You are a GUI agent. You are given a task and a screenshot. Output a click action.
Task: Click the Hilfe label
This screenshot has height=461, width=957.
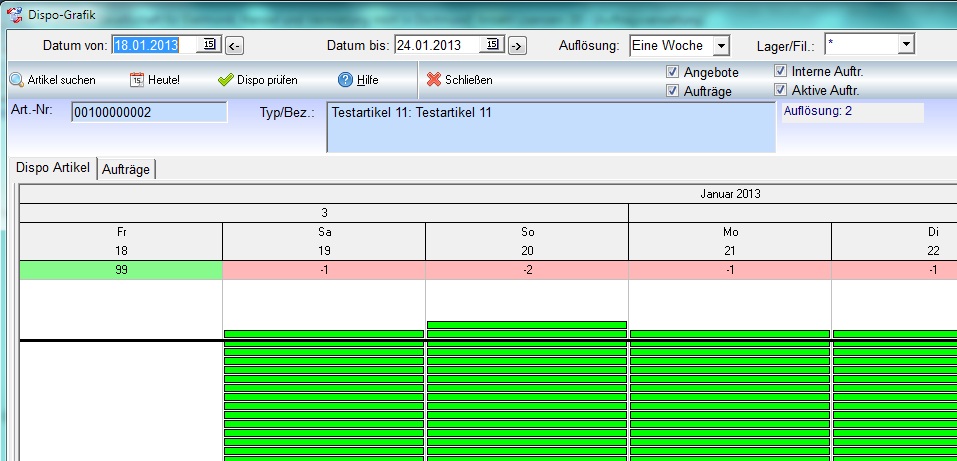pos(367,80)
